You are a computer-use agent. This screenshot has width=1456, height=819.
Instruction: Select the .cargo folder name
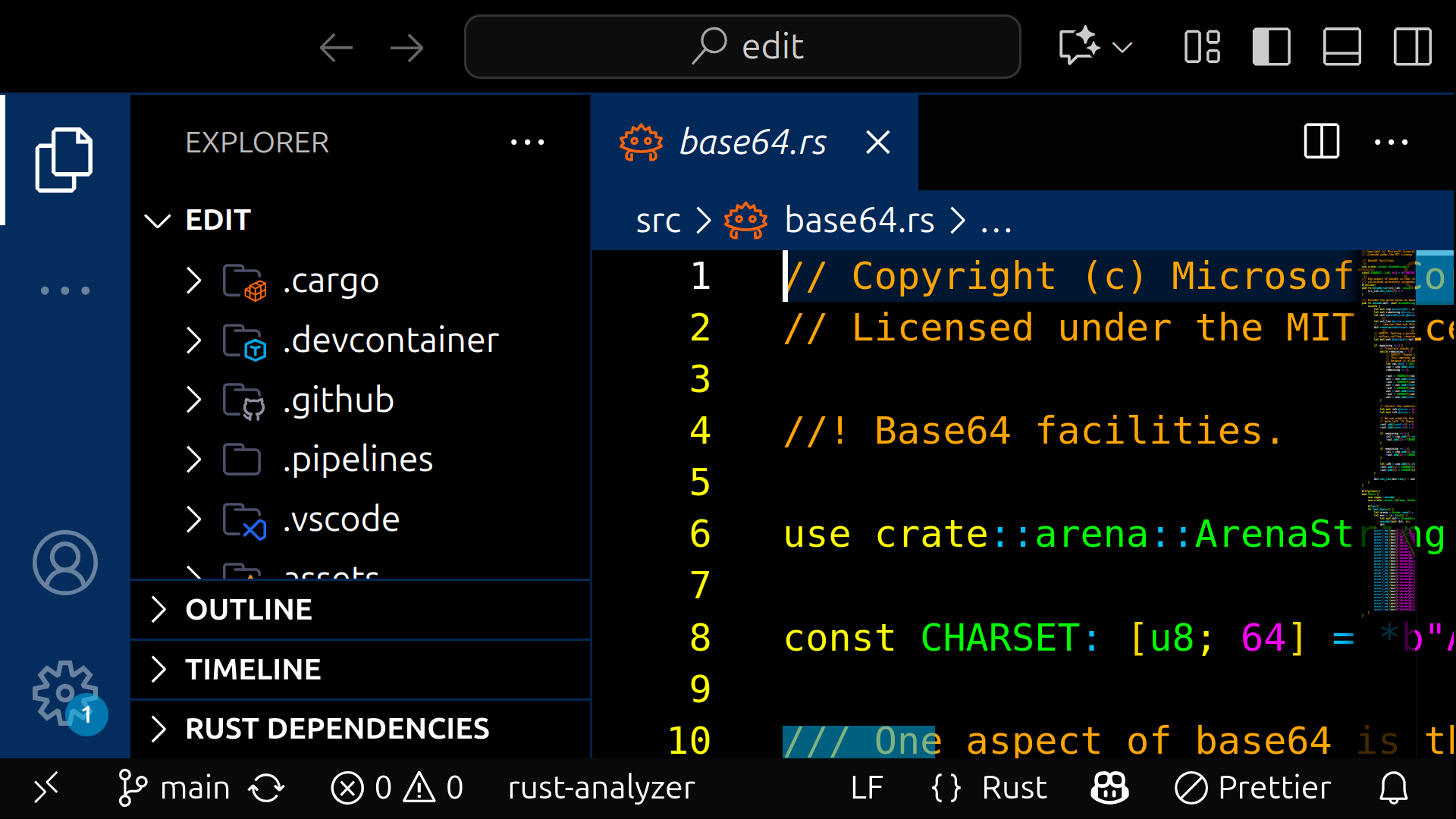coord(331,281)
